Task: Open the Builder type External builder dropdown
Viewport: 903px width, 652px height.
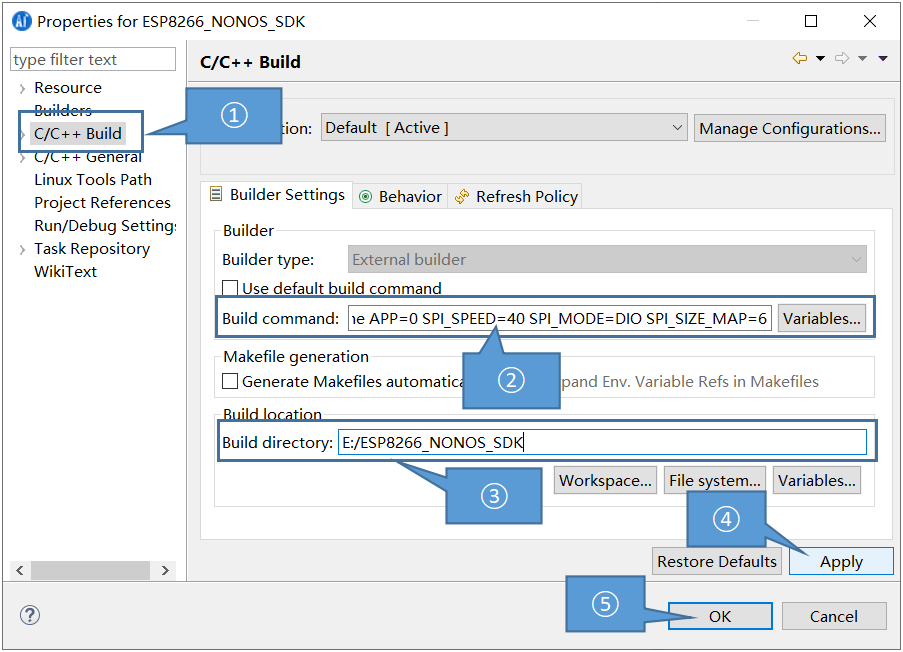Action: click(607, 259)
